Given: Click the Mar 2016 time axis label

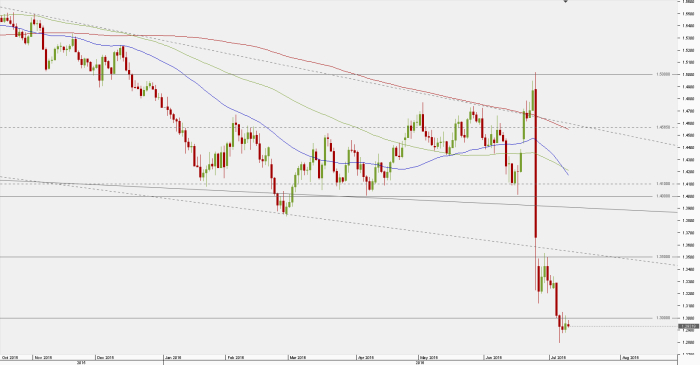Looking at the screenshot, I should [297, 357].
